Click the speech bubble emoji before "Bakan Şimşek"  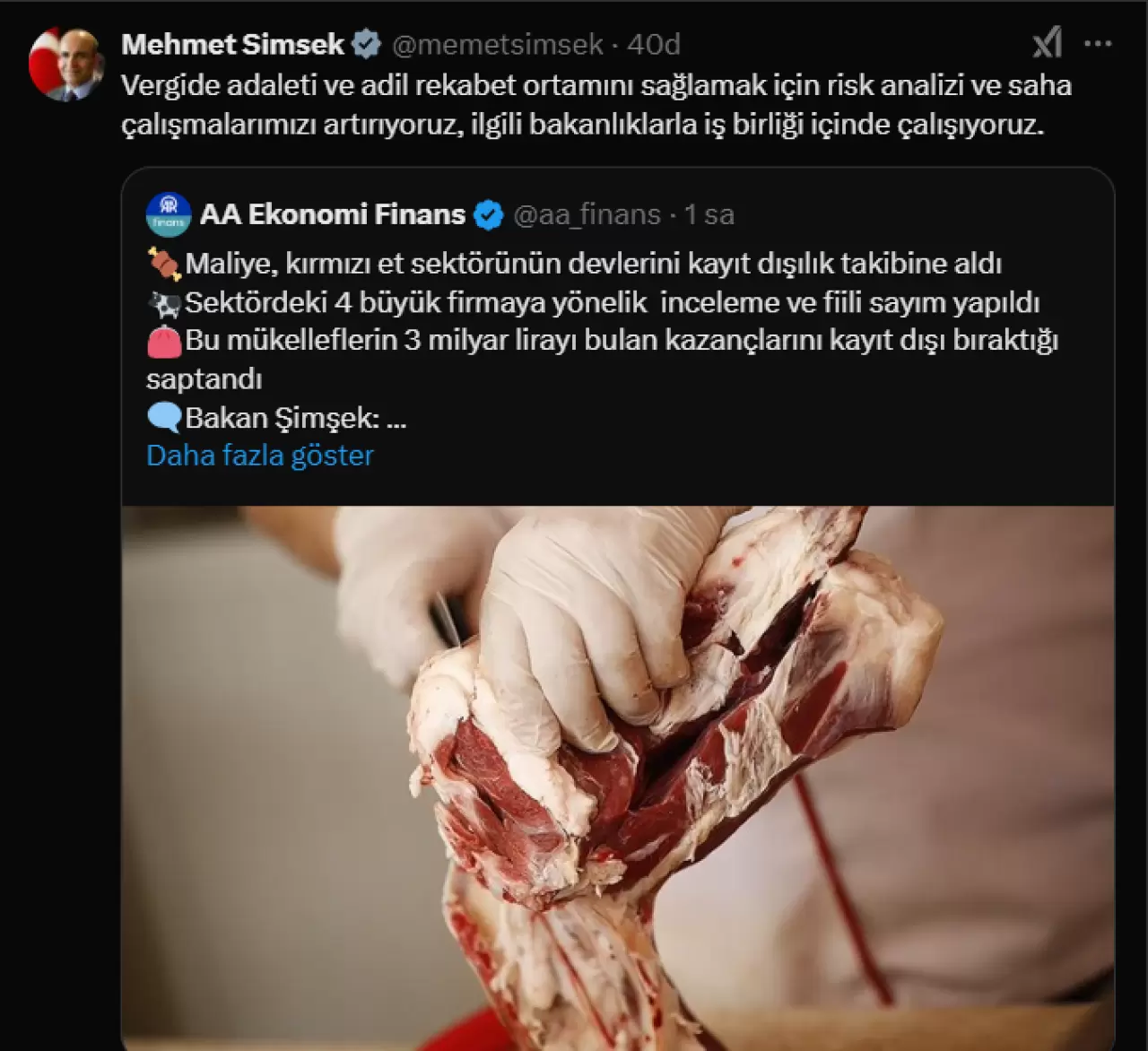tap(164, 418)
